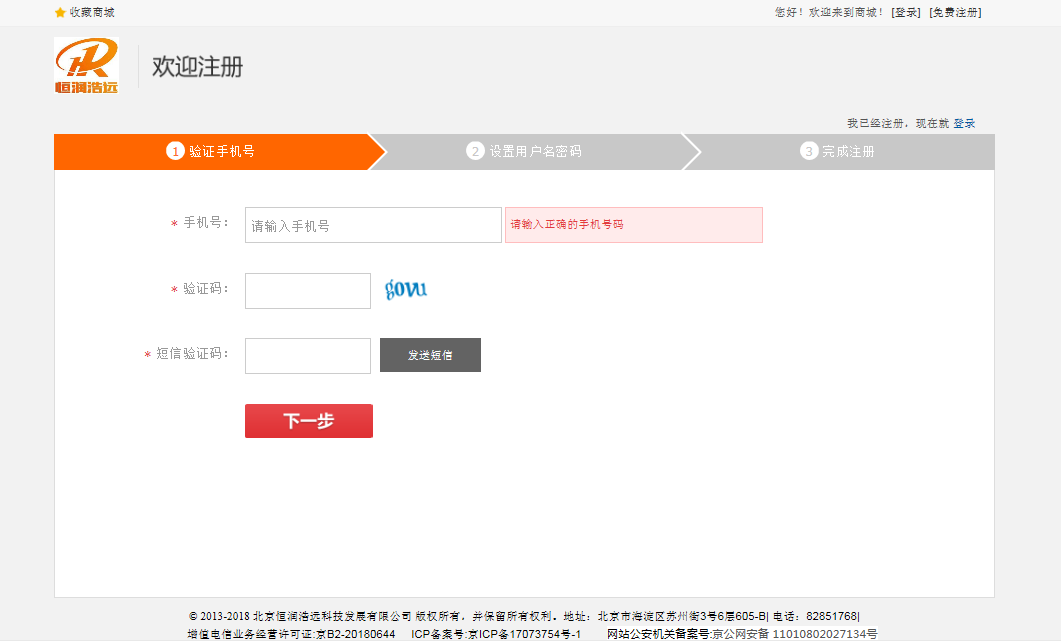Click the 短信验证码 SMS code input
Viewport: 1061px width, 642px height.
tap(308, 355)
